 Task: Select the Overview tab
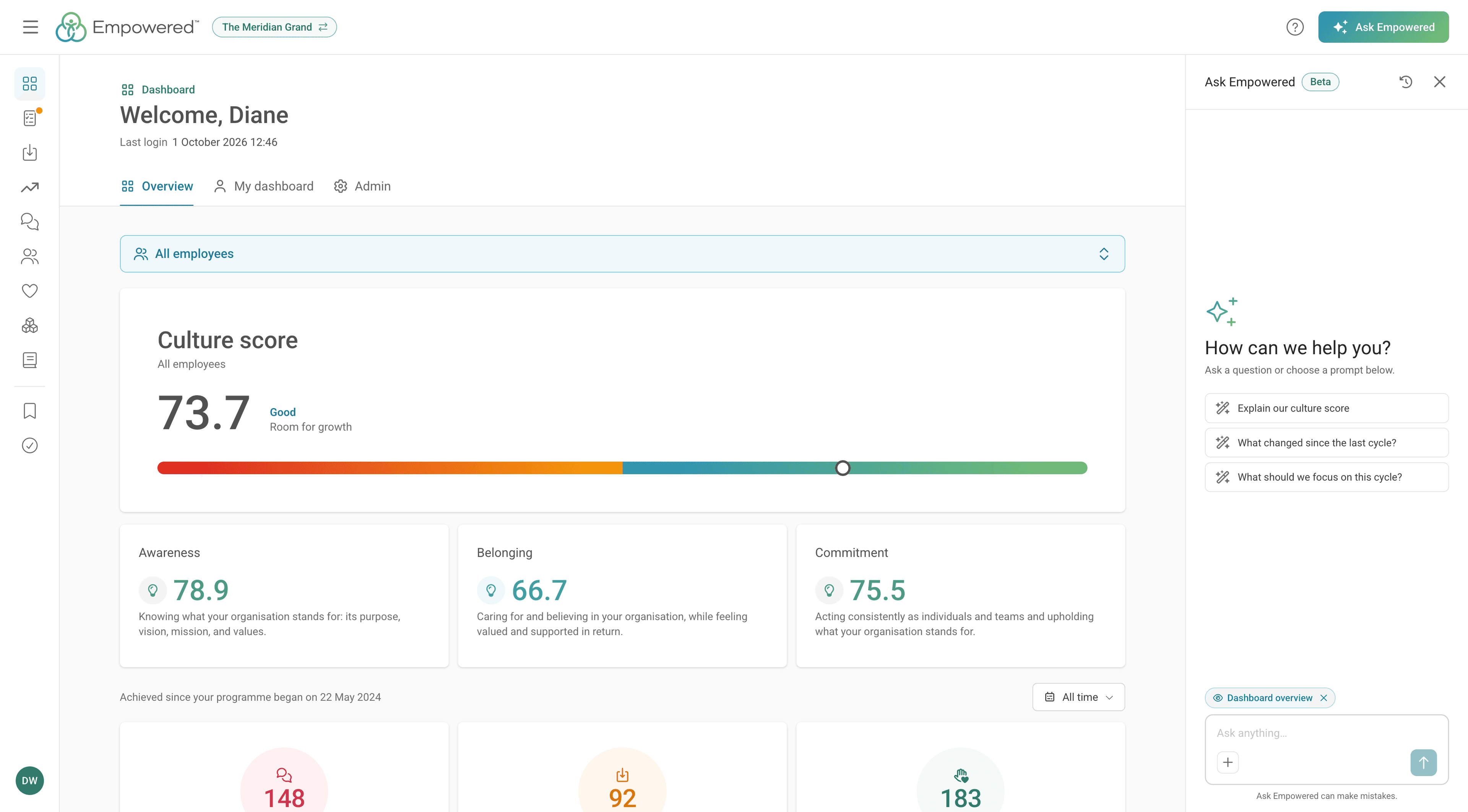[157, 186]
